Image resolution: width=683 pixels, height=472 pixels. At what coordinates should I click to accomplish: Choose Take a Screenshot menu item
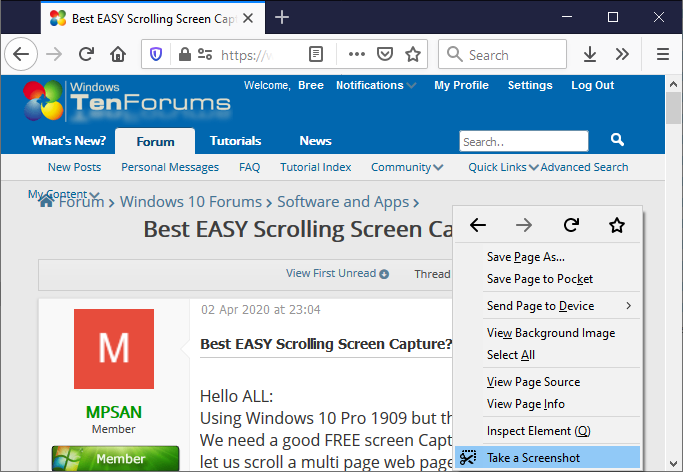click(x=548, y=458)
